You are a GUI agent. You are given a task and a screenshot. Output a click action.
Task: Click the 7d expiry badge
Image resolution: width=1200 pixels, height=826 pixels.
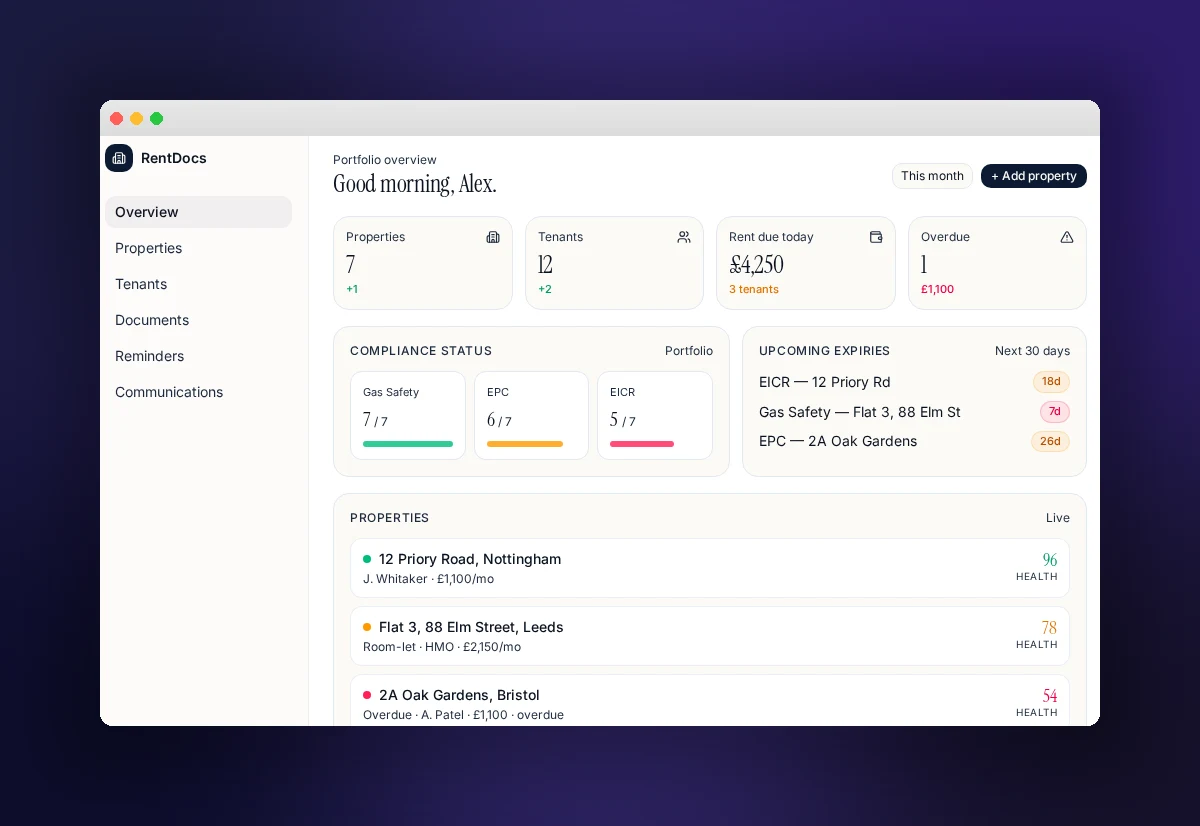click(1055, 412)
